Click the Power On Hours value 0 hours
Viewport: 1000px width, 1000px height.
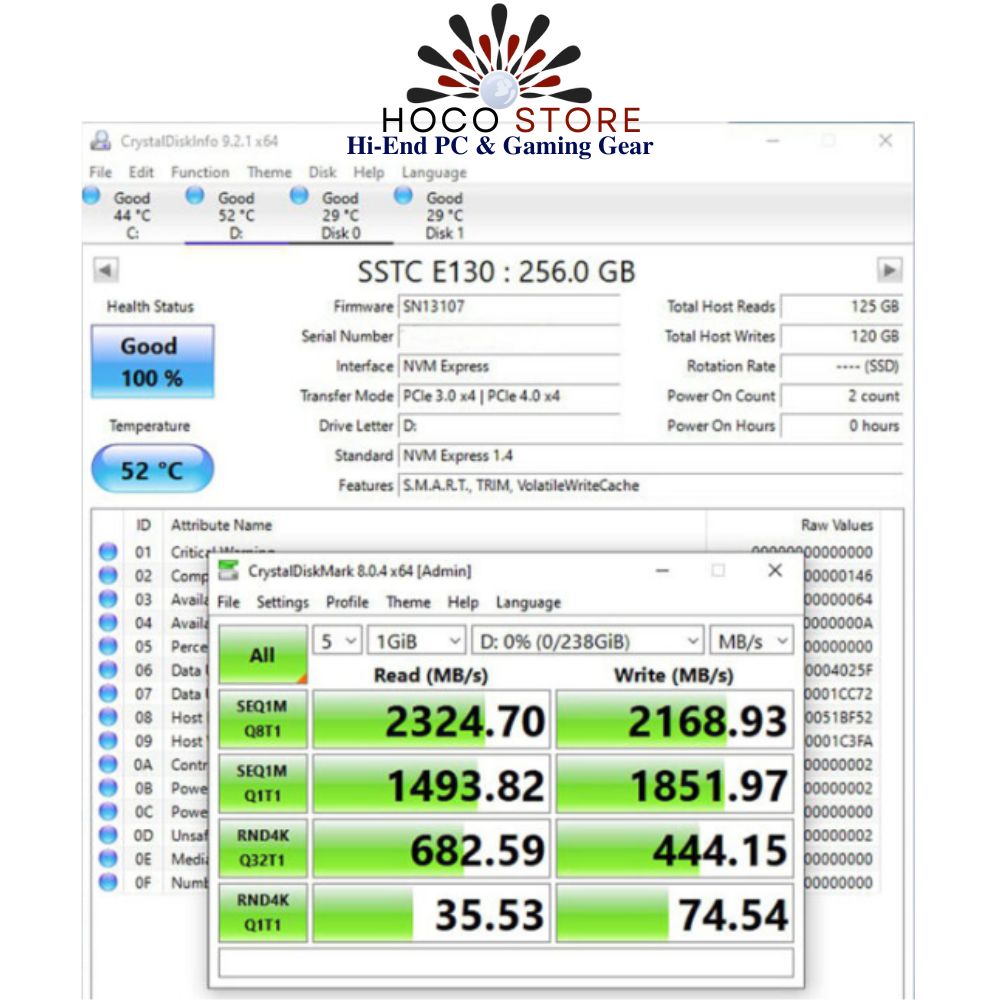pos(874,425)
